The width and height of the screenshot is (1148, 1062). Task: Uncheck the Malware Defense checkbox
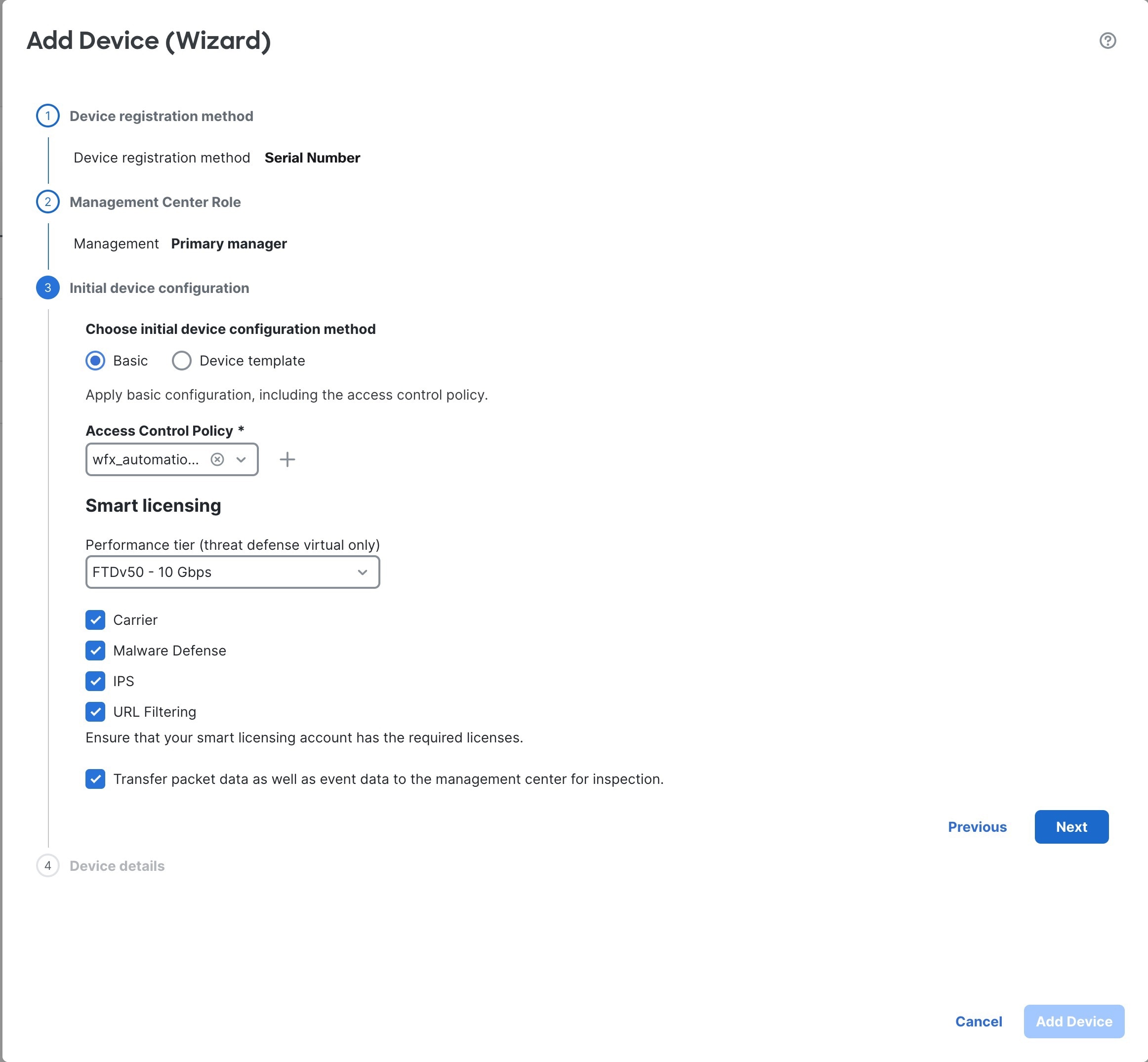point(95,651)
